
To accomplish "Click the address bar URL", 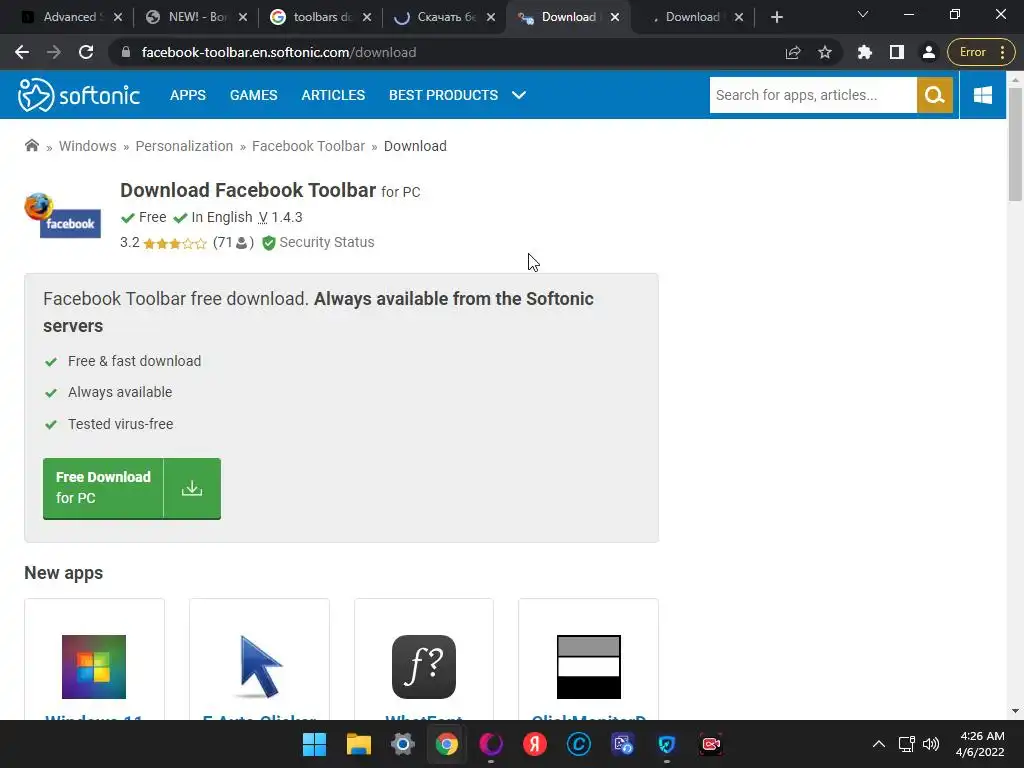I will coord(279,52).
